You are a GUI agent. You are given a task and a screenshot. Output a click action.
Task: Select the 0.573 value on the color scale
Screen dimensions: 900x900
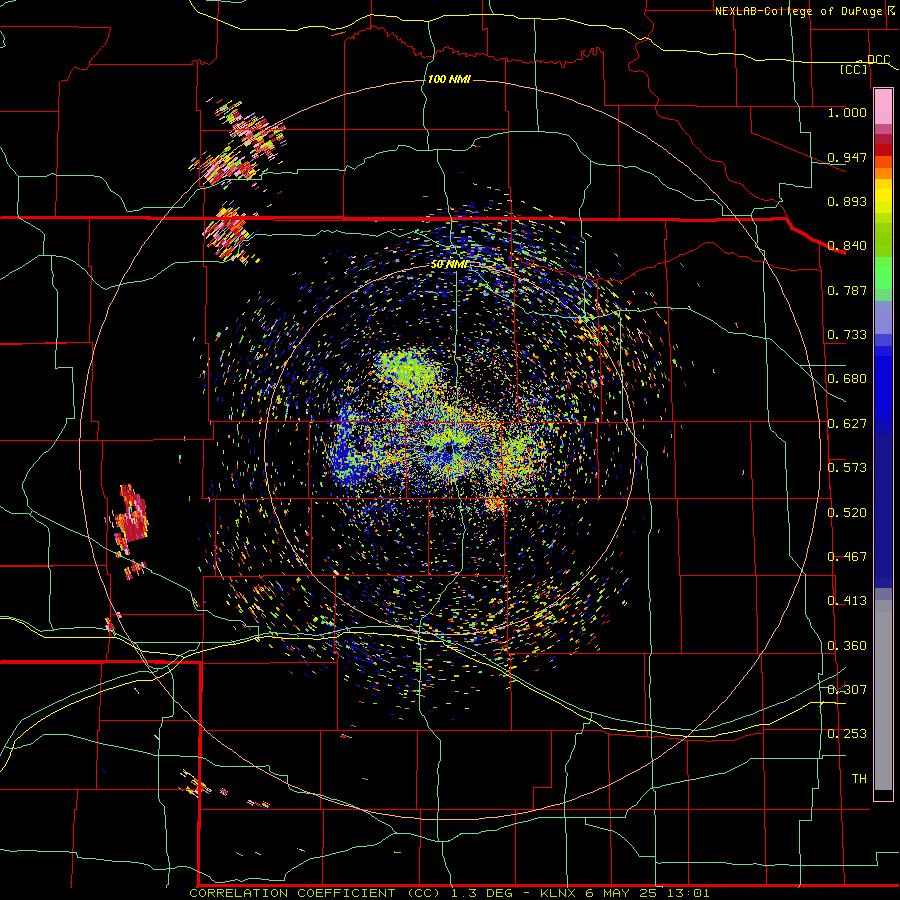pos(847,467)
